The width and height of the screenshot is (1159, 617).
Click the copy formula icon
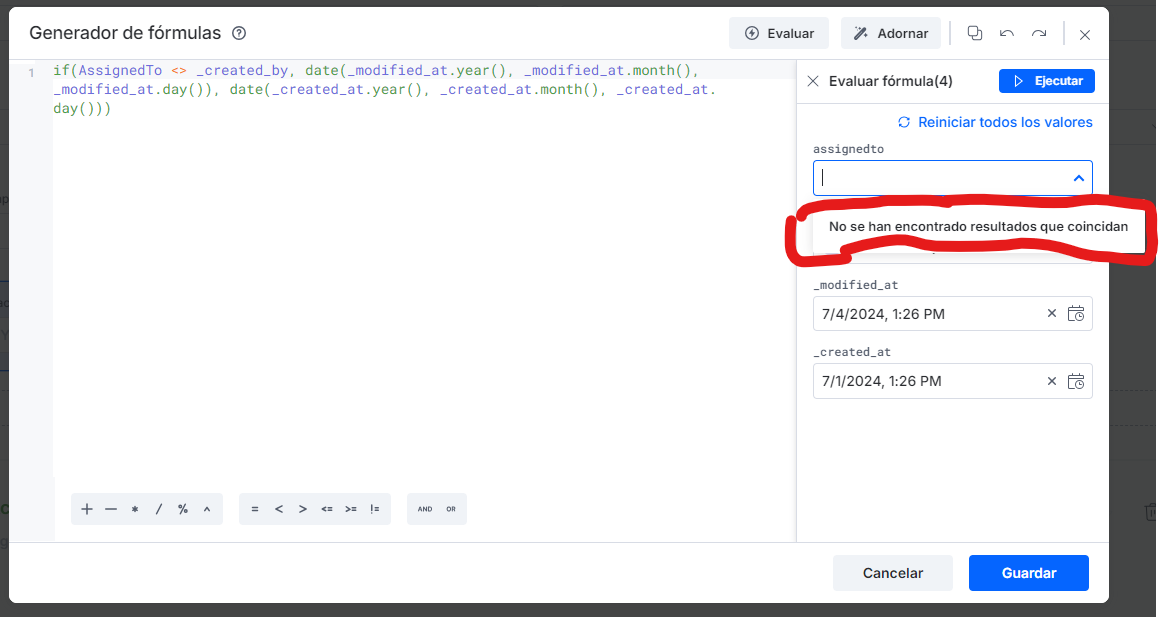[x=975, y=33]
